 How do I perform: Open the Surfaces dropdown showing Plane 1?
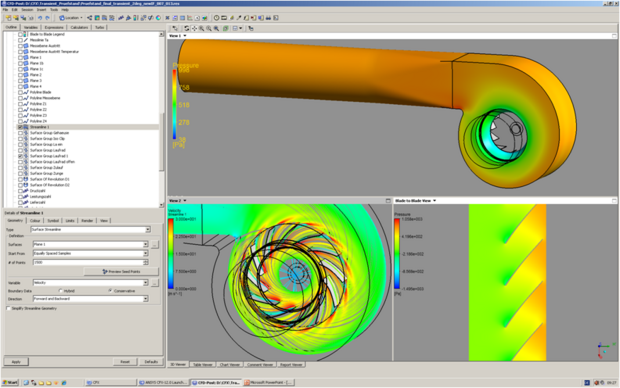[146, 244]
